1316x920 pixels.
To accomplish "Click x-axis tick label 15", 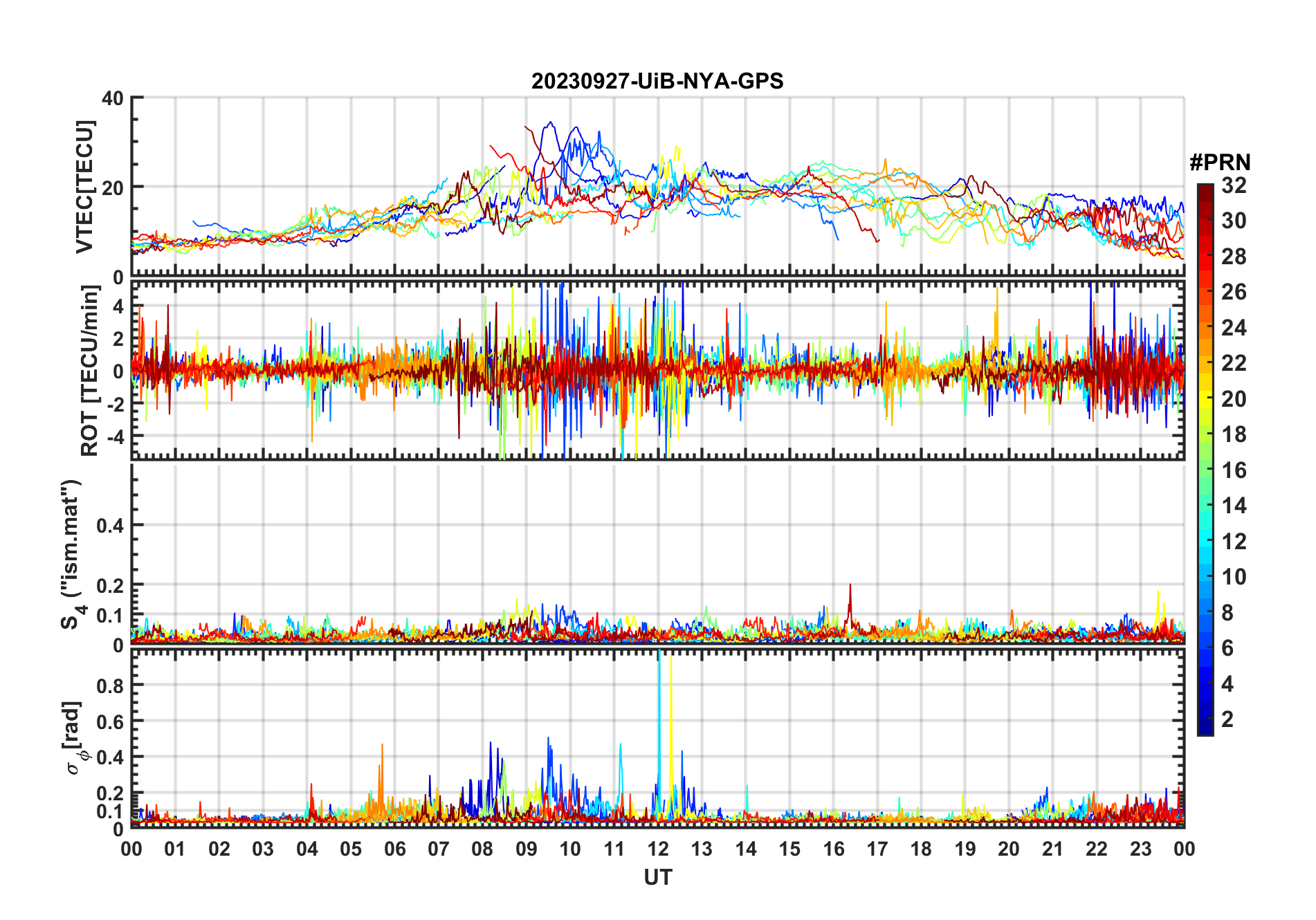I will coord(789,849).
